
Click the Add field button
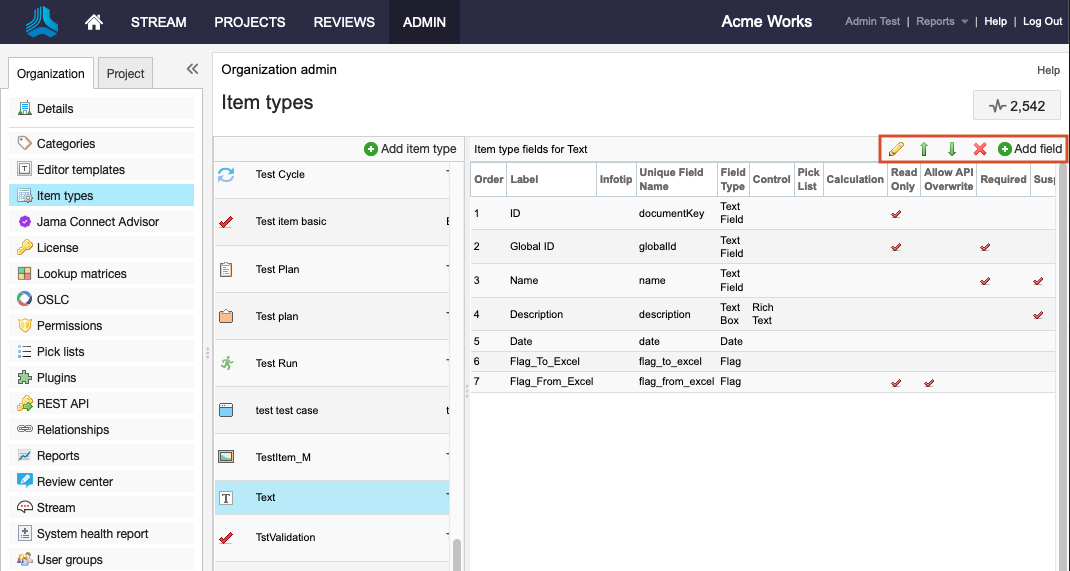point(1030,149)
